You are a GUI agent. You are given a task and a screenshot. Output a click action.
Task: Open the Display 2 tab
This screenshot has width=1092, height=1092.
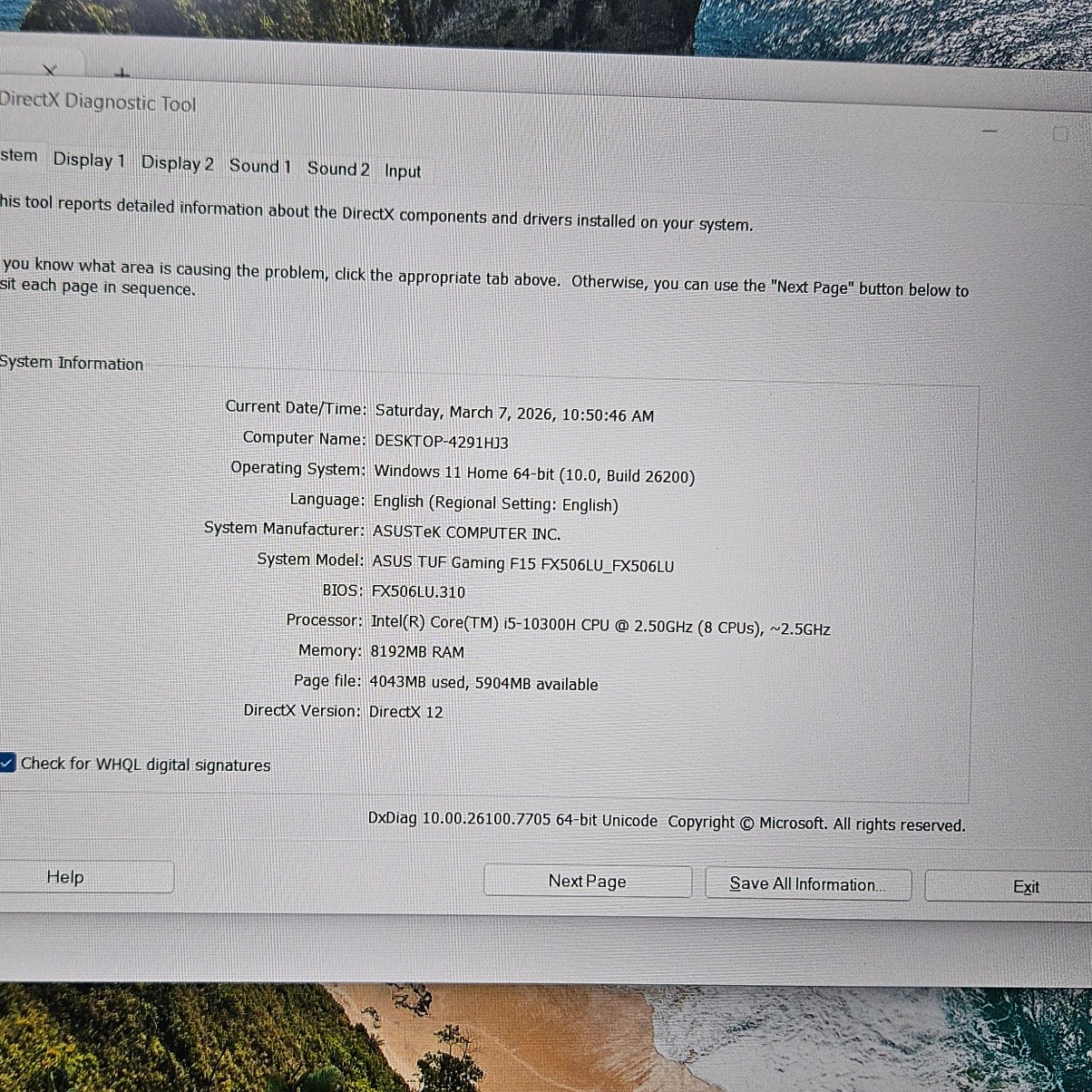point(177,163)
